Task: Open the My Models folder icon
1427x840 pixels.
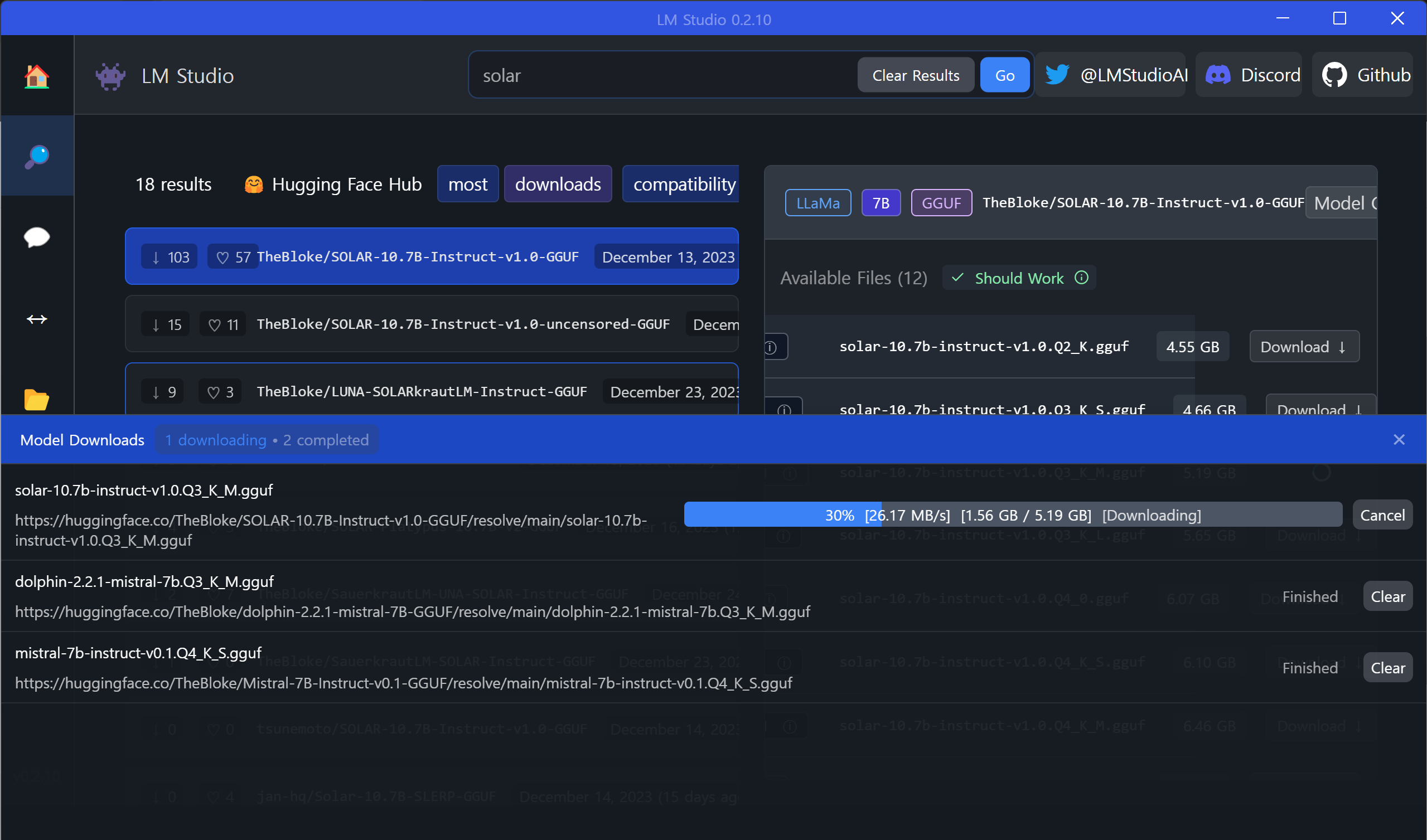Action: pyautogui.click(x=37, y=400)
